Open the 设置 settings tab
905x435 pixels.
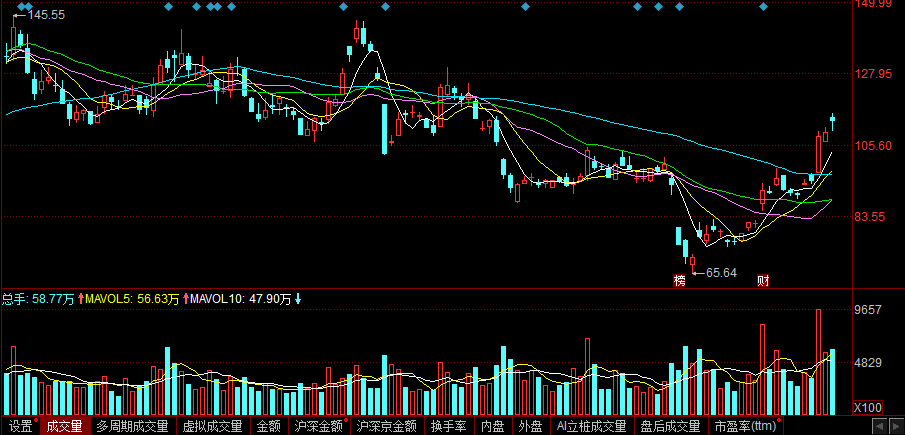click(21, 426)
